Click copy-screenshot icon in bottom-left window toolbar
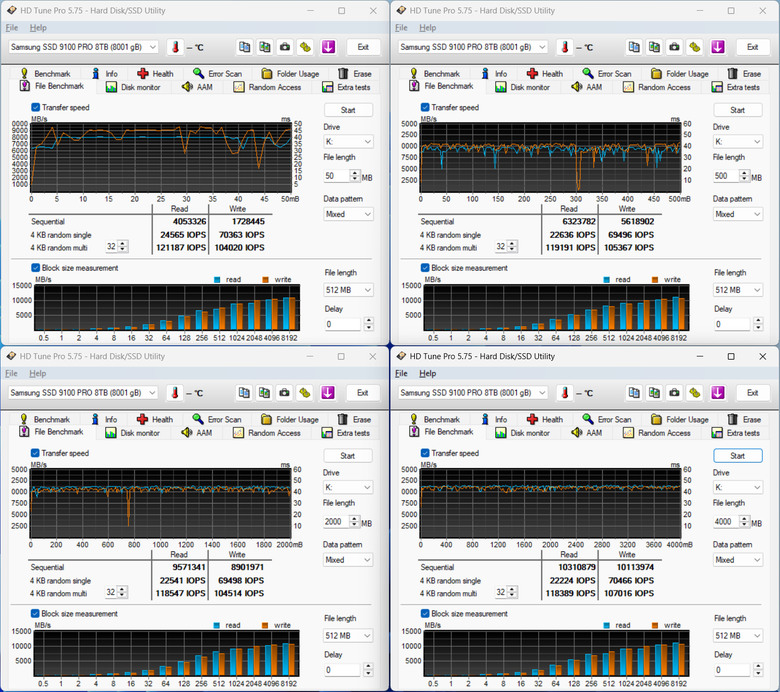Image resolution: width=780 pixels, height=692 pixels. (264, 393)
